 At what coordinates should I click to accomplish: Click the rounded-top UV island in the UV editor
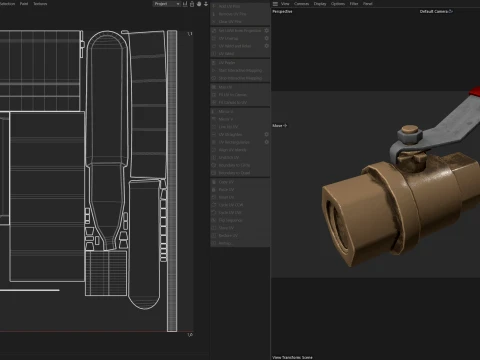coord(107,140)
